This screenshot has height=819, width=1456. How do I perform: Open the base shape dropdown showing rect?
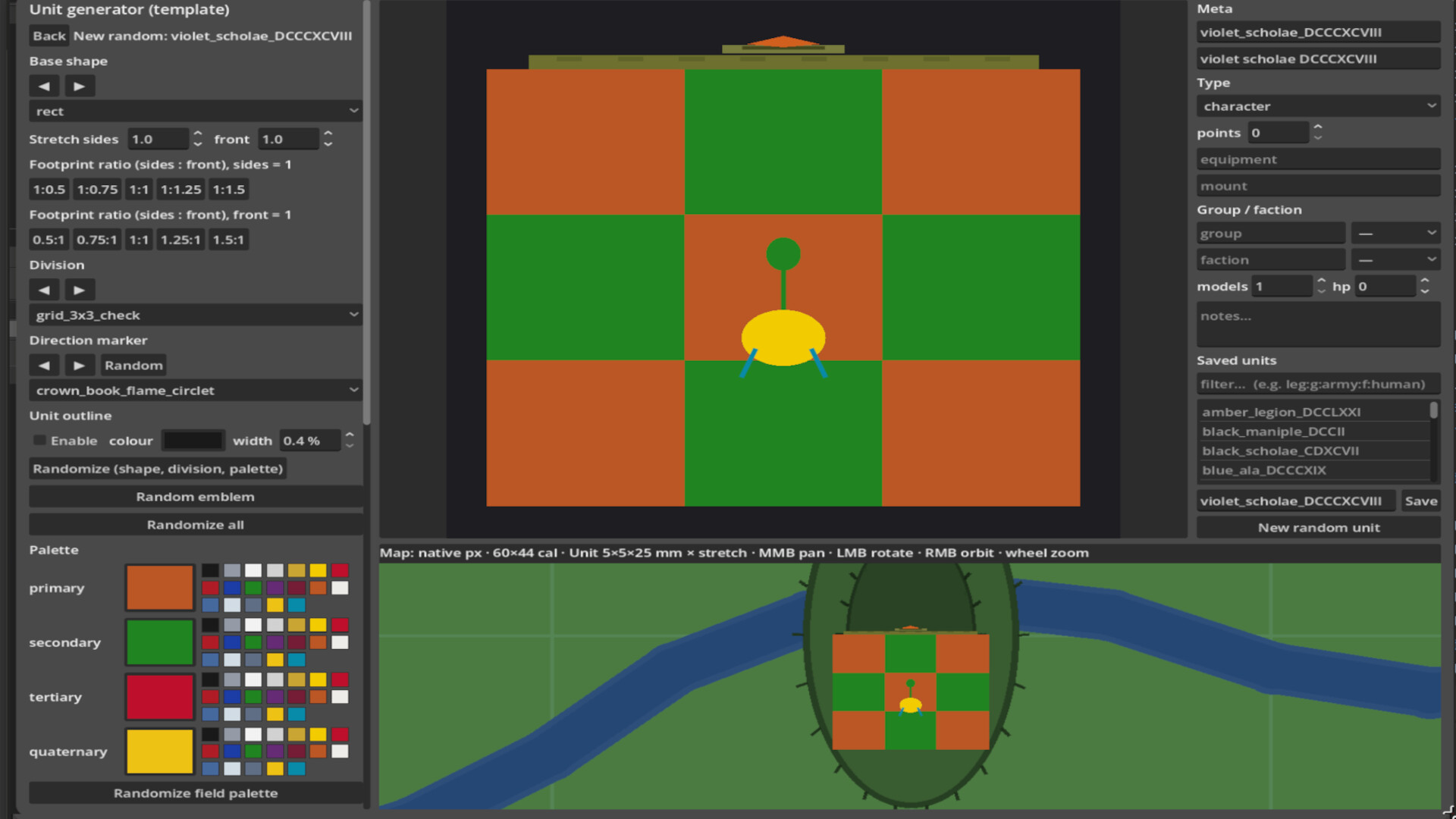196,111
